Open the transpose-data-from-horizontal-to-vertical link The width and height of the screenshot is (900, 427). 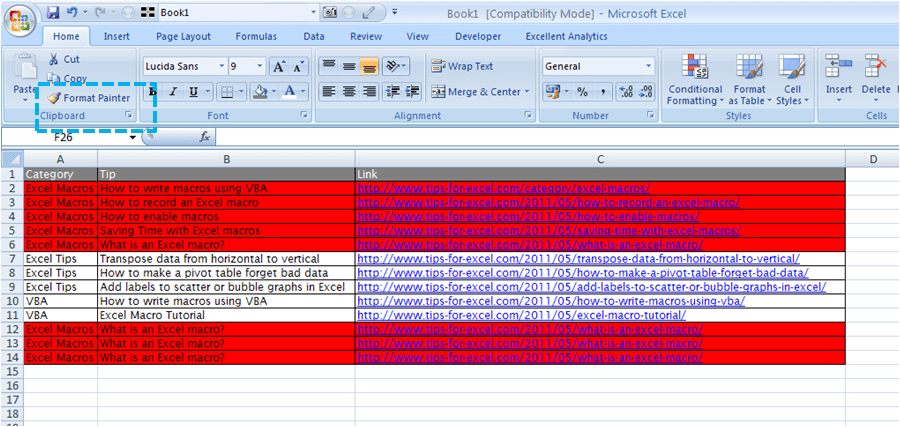tap(579, 259)
